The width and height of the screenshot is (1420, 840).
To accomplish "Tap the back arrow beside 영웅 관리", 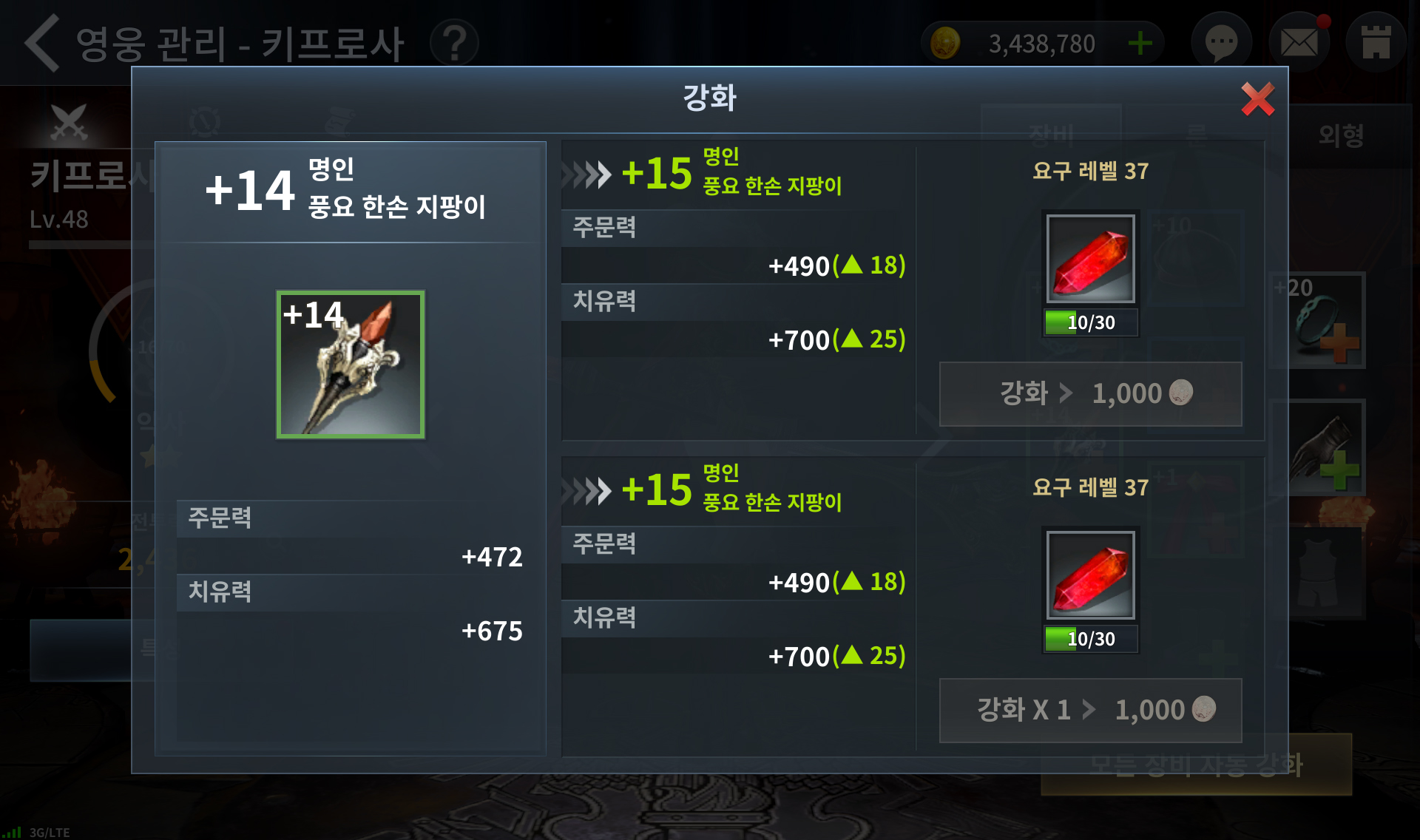I will click(x=42, y=44).
